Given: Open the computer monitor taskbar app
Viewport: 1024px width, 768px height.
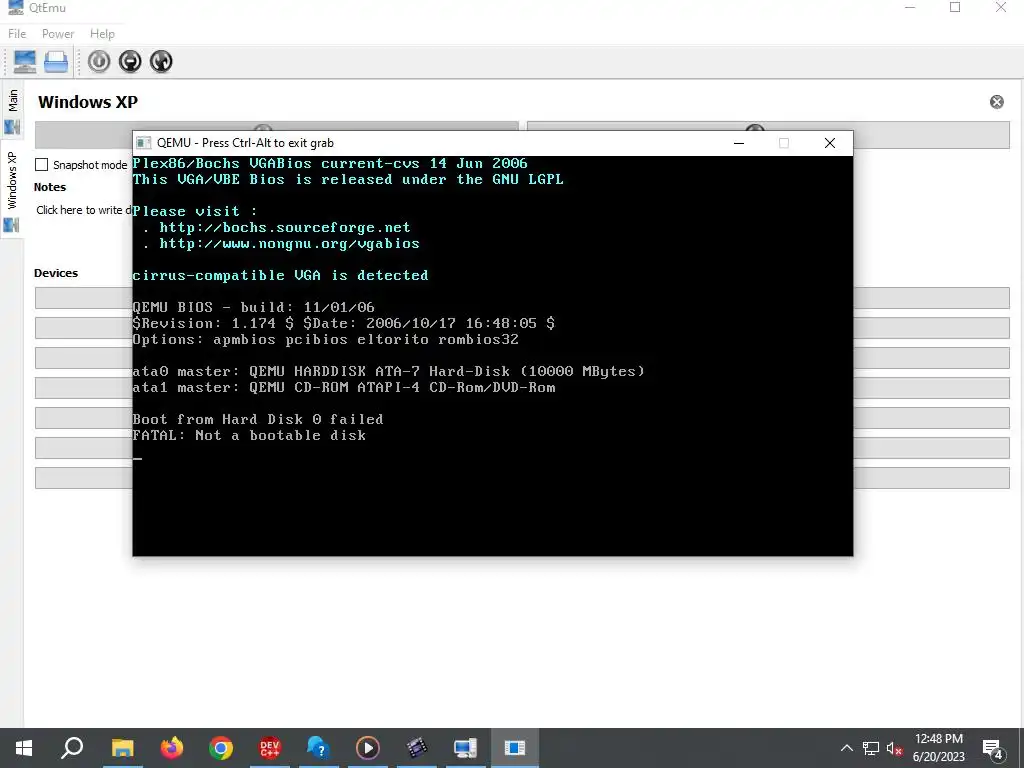Looking at the screenshot, I should coord(466,748).
